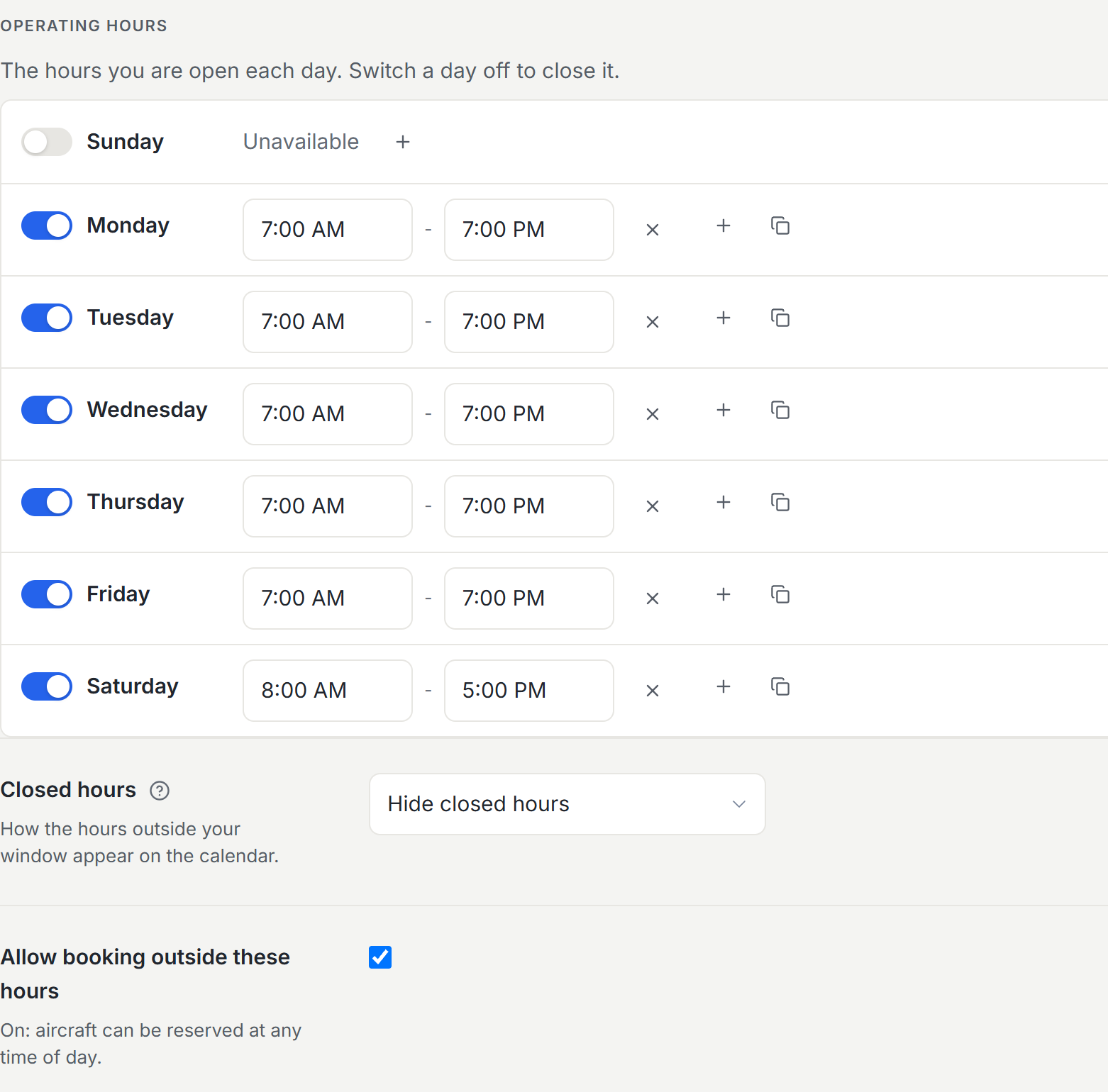Add another time range to Monday

click(724, 225)
